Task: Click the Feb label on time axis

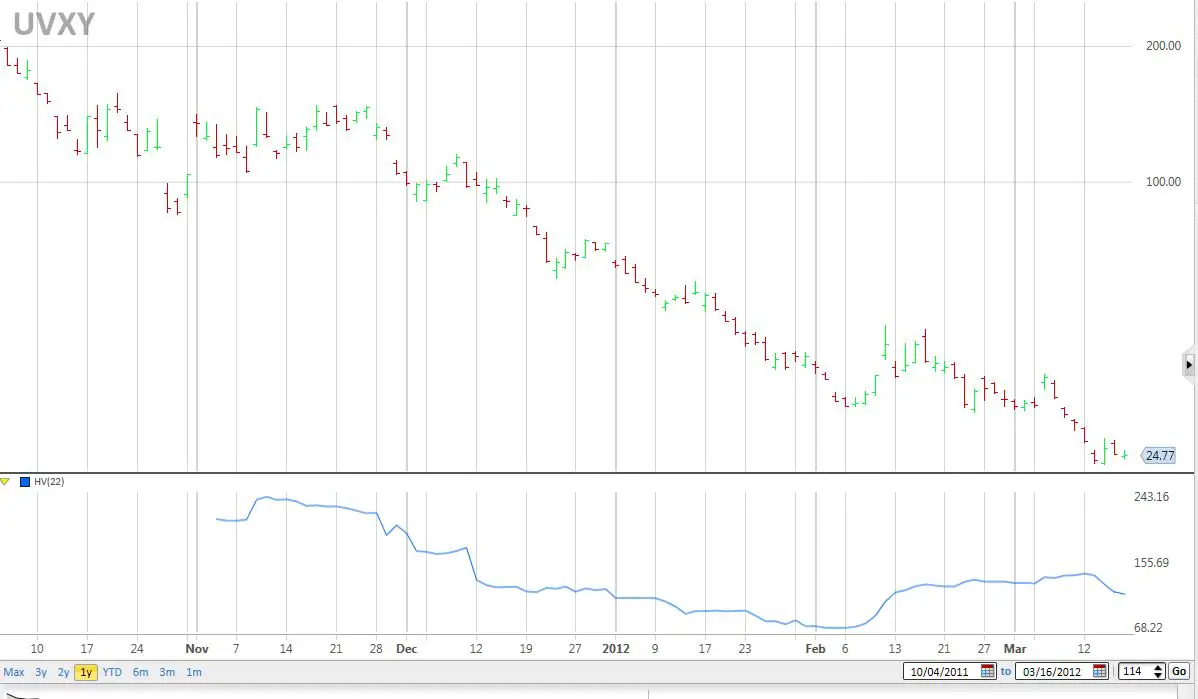Action: (815, 649)
